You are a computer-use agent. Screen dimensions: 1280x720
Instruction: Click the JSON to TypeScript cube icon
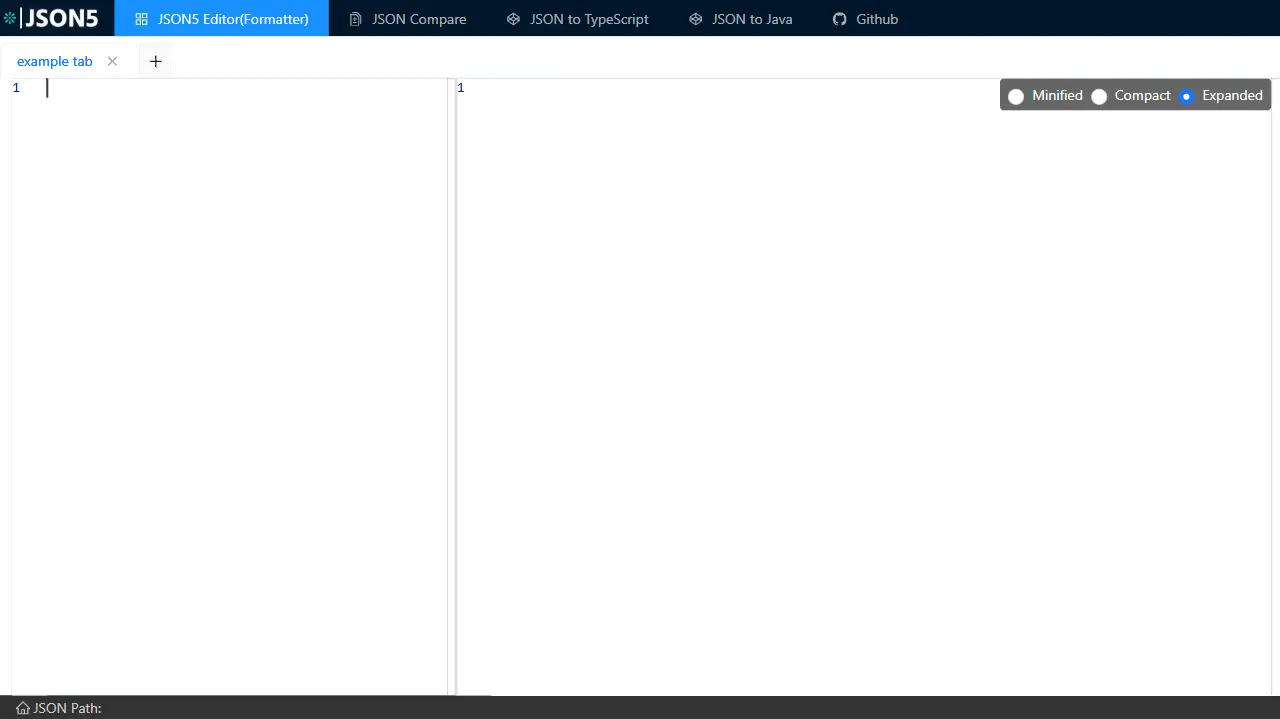(513, 19)
